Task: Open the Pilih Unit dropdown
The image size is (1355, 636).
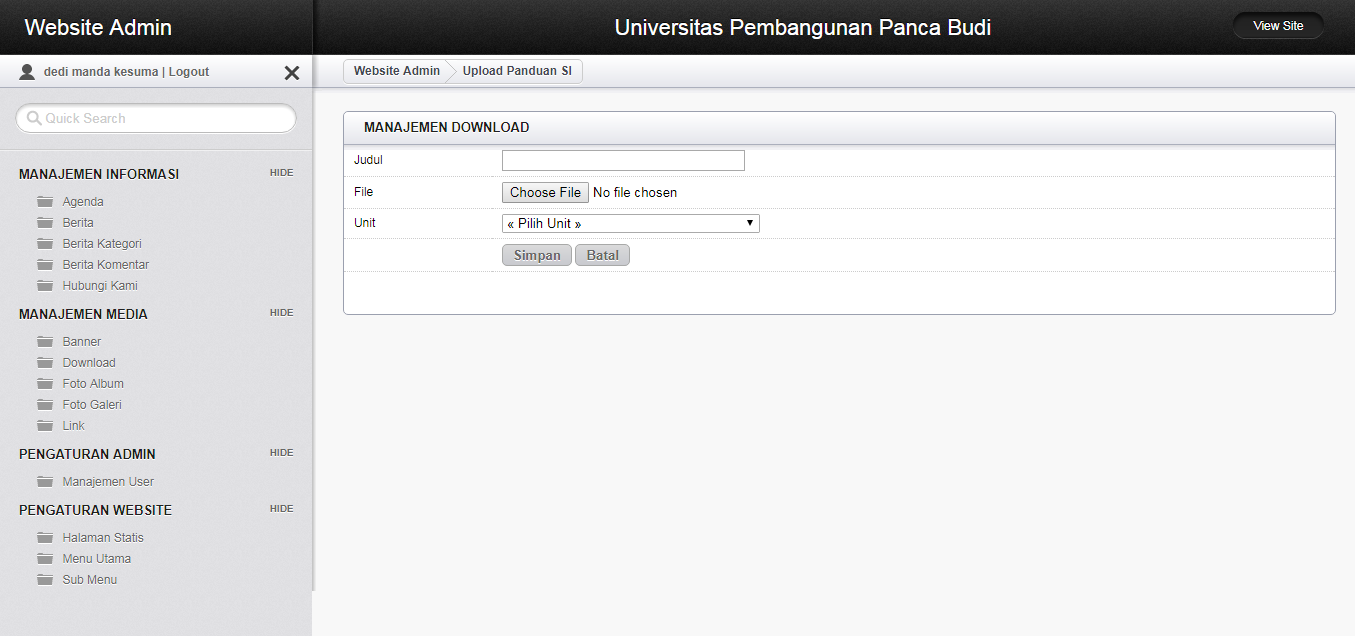Action: (x=630, y=224)
